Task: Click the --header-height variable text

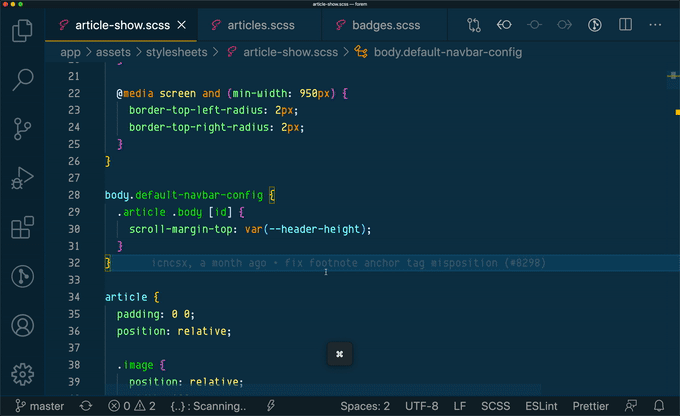Action: tap(314, 229)
